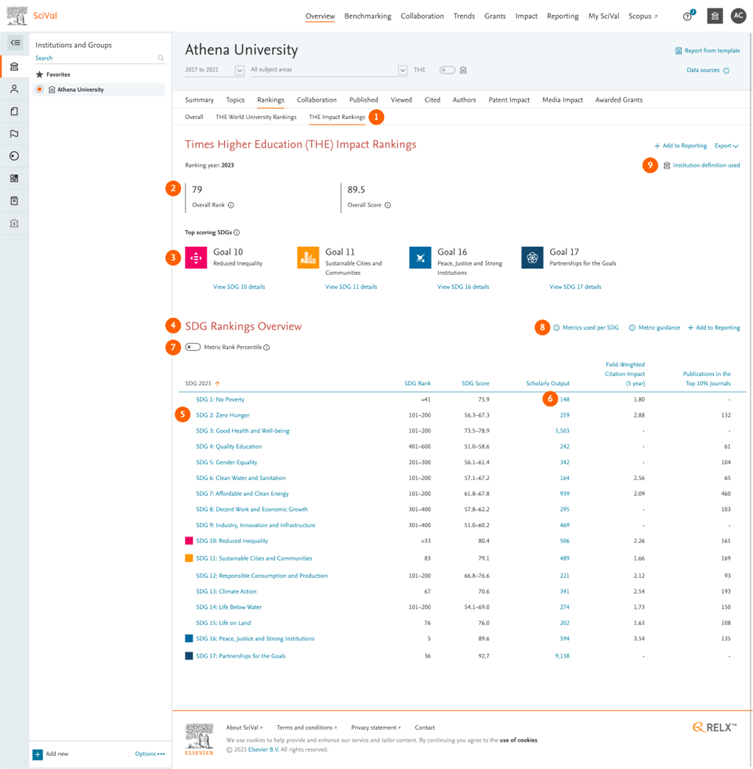Toggle Metric Rank Percentile switch
The height and width of the screenshot is (769, 753).
click(x=193, y=347)
